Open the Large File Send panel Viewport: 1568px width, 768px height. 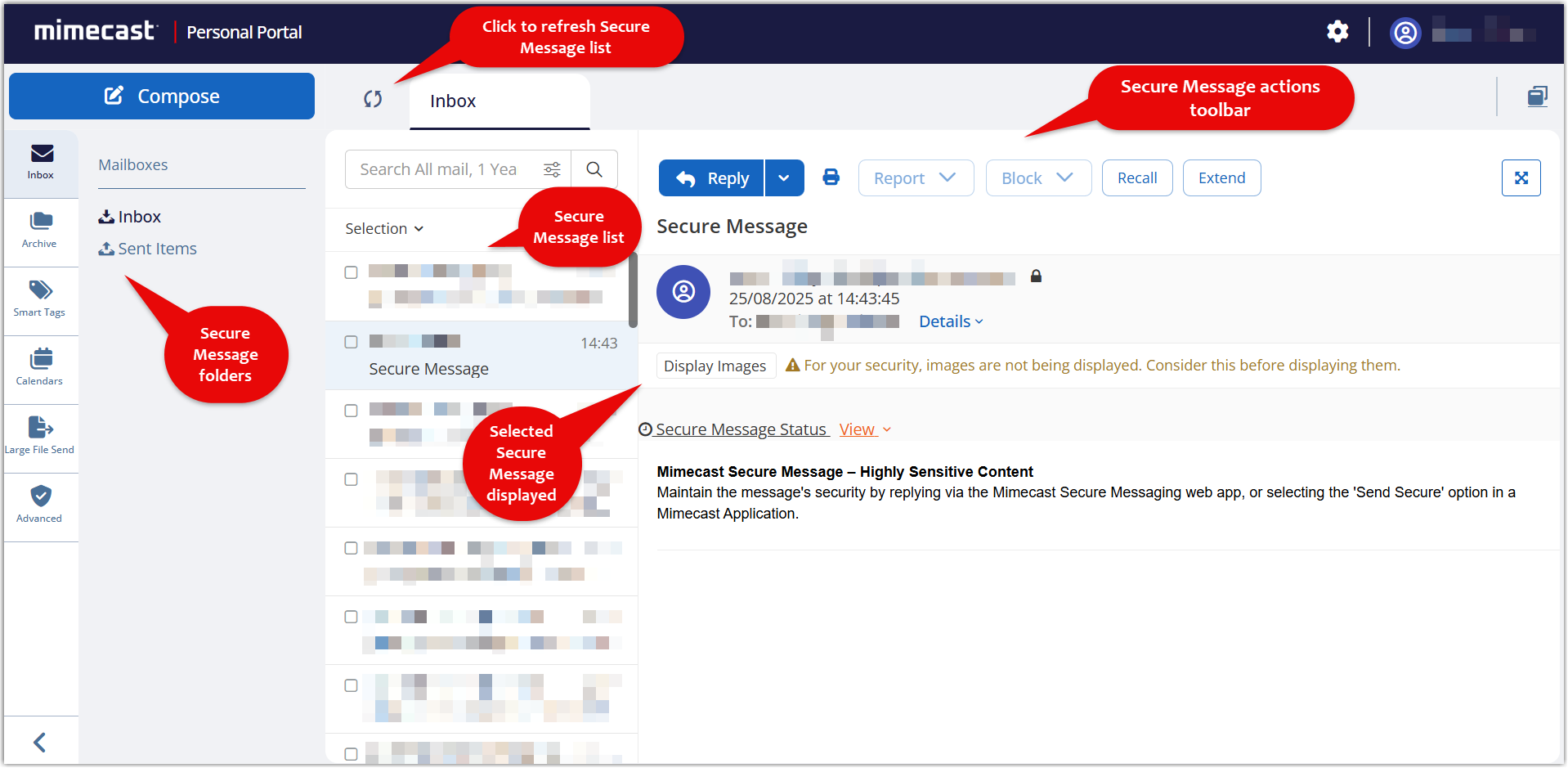tap(39, 434)
